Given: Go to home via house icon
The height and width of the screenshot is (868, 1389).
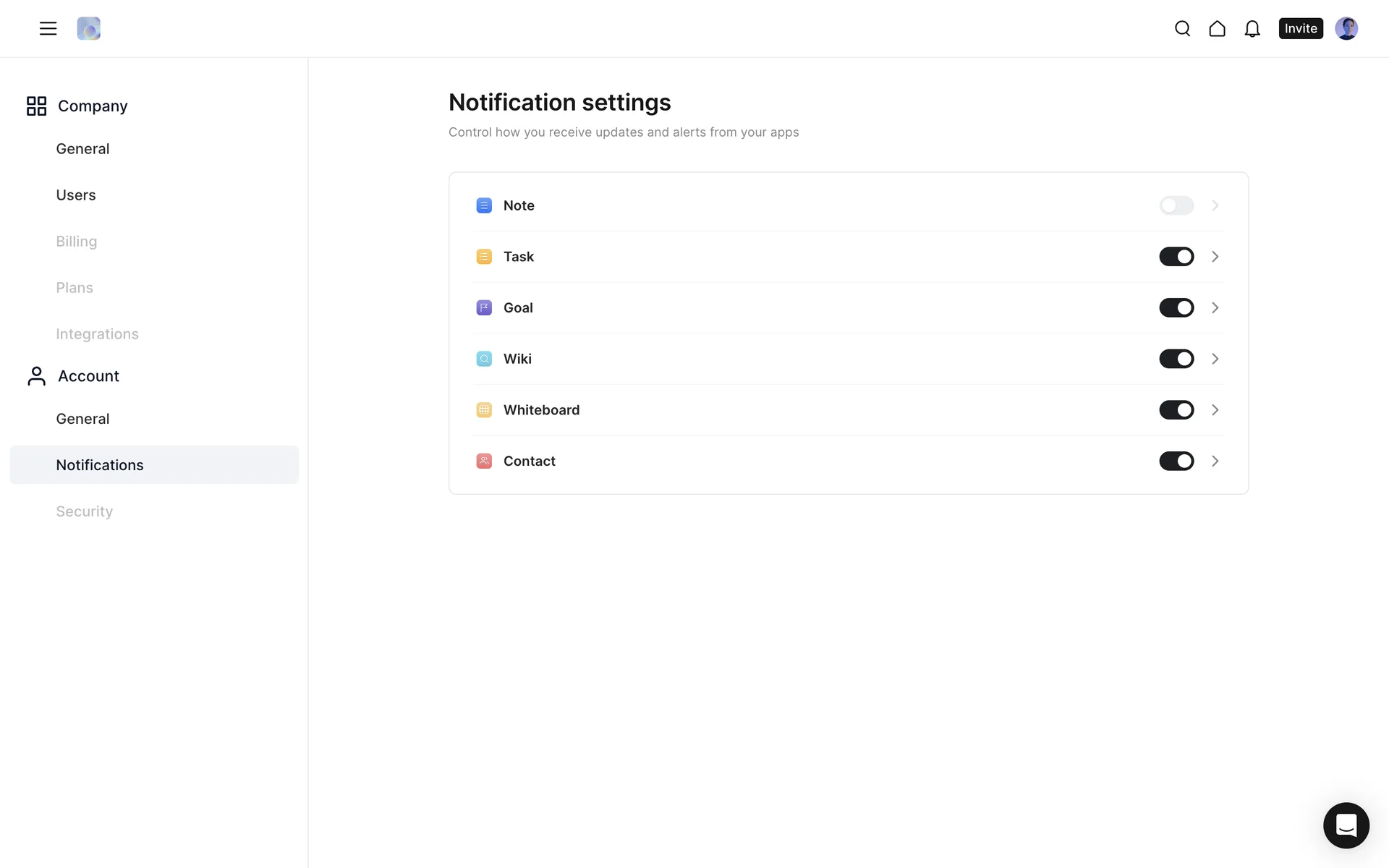Looking at the screenshot, I should tap(1217, 28).
